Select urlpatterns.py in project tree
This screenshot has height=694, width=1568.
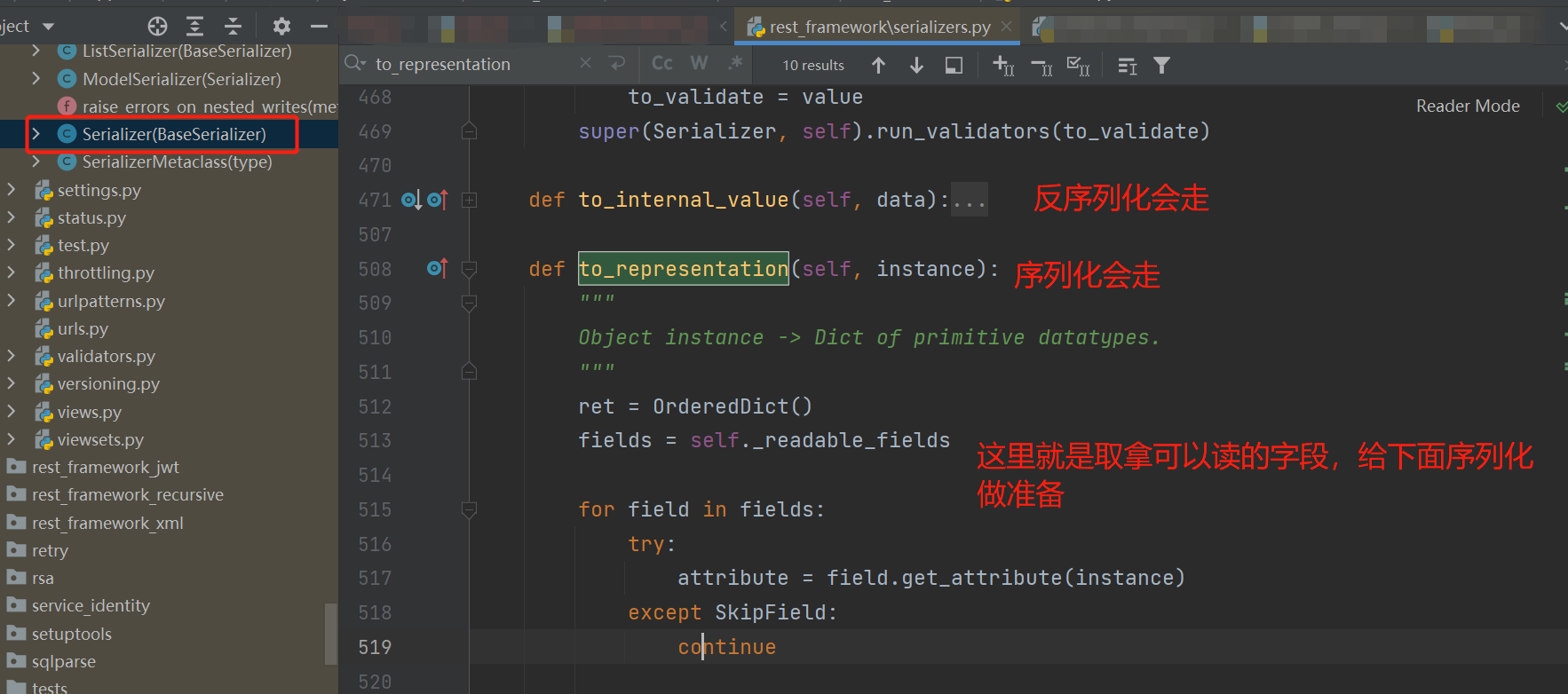pos(111,301)
